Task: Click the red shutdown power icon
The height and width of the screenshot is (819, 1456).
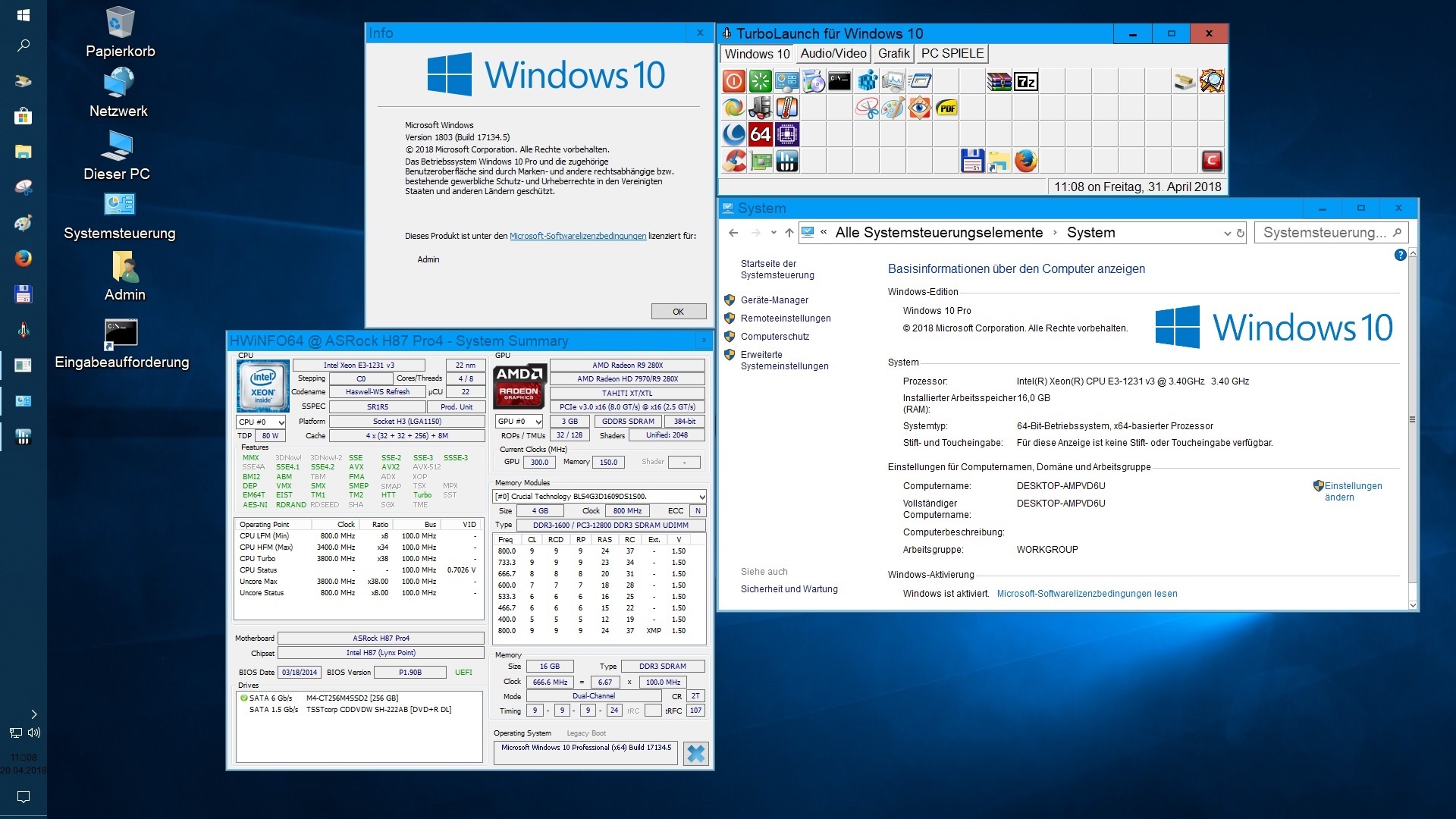Action: tap(733, 81)
